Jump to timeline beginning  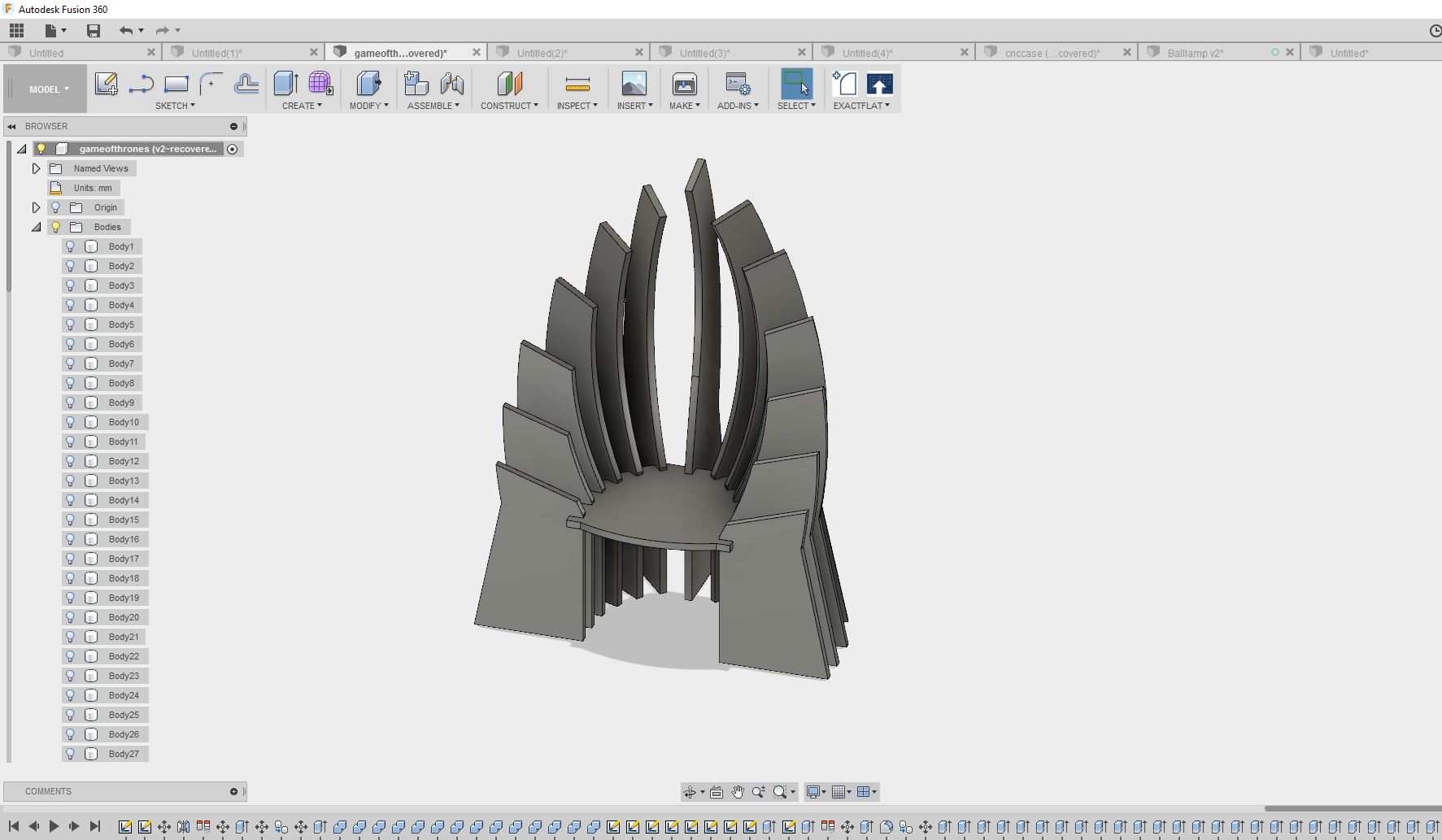(x=14, y=826)
